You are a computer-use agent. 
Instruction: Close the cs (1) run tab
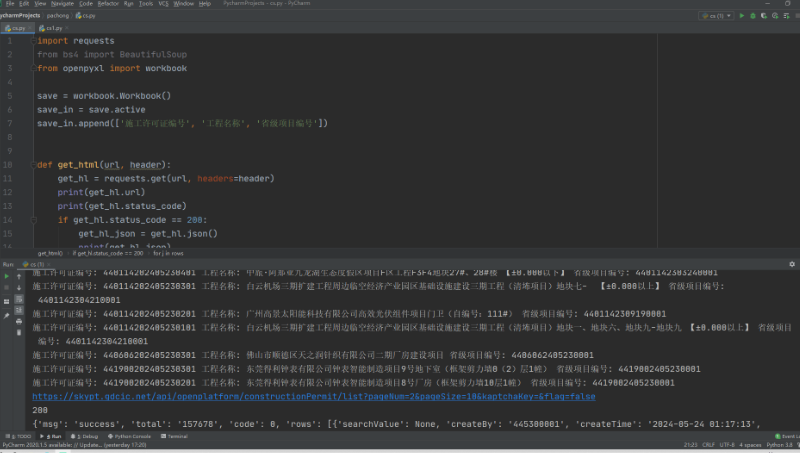pyautogui.click(x=49, y=264)
